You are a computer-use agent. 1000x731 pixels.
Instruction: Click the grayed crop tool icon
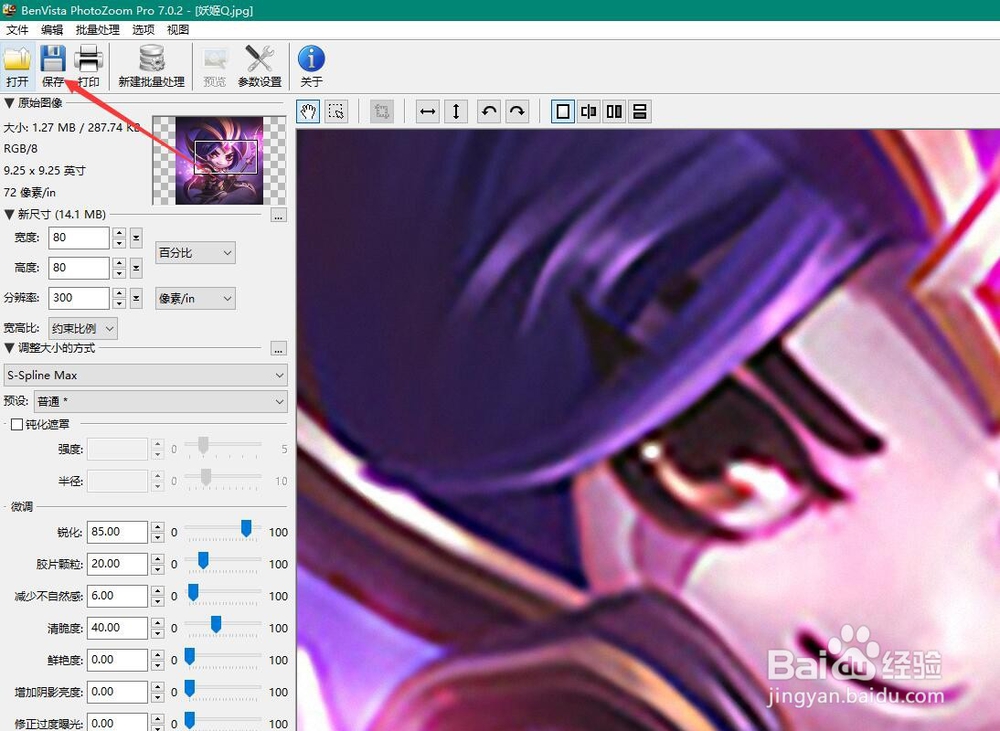point(381,112)
